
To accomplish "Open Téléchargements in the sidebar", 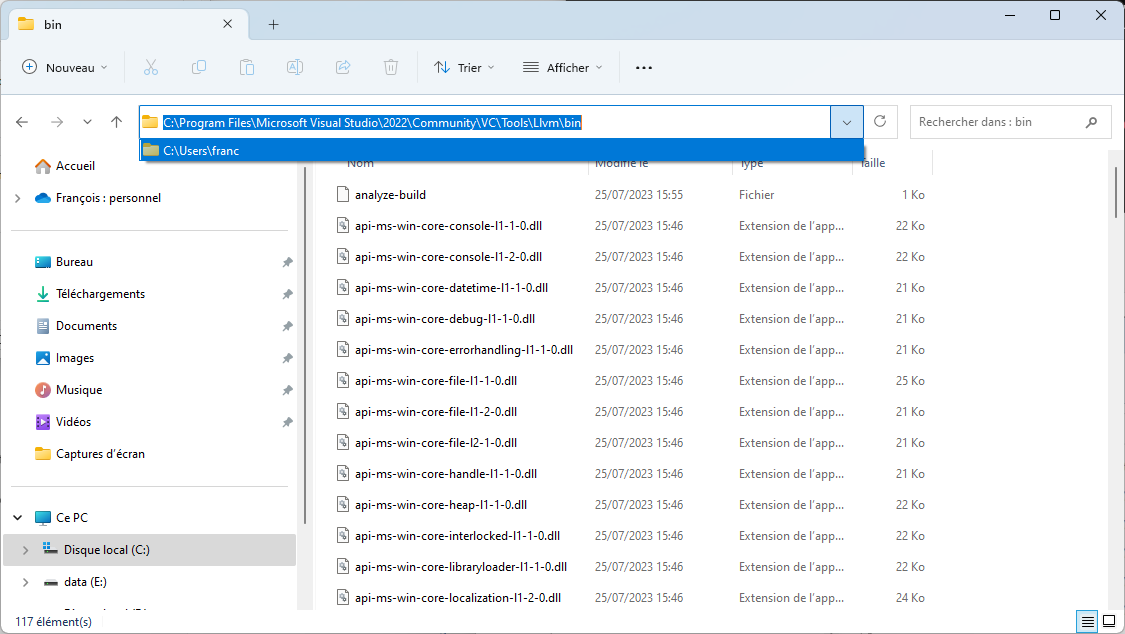I will (100, 294).
